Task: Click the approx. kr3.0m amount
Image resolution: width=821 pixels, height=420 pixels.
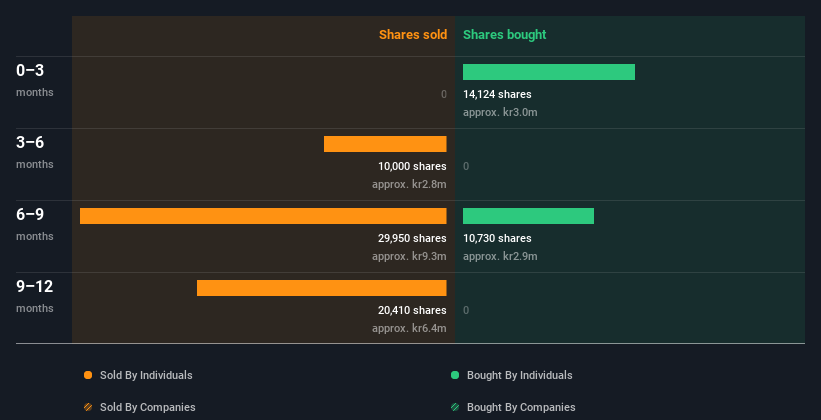Action: point(500,113)
